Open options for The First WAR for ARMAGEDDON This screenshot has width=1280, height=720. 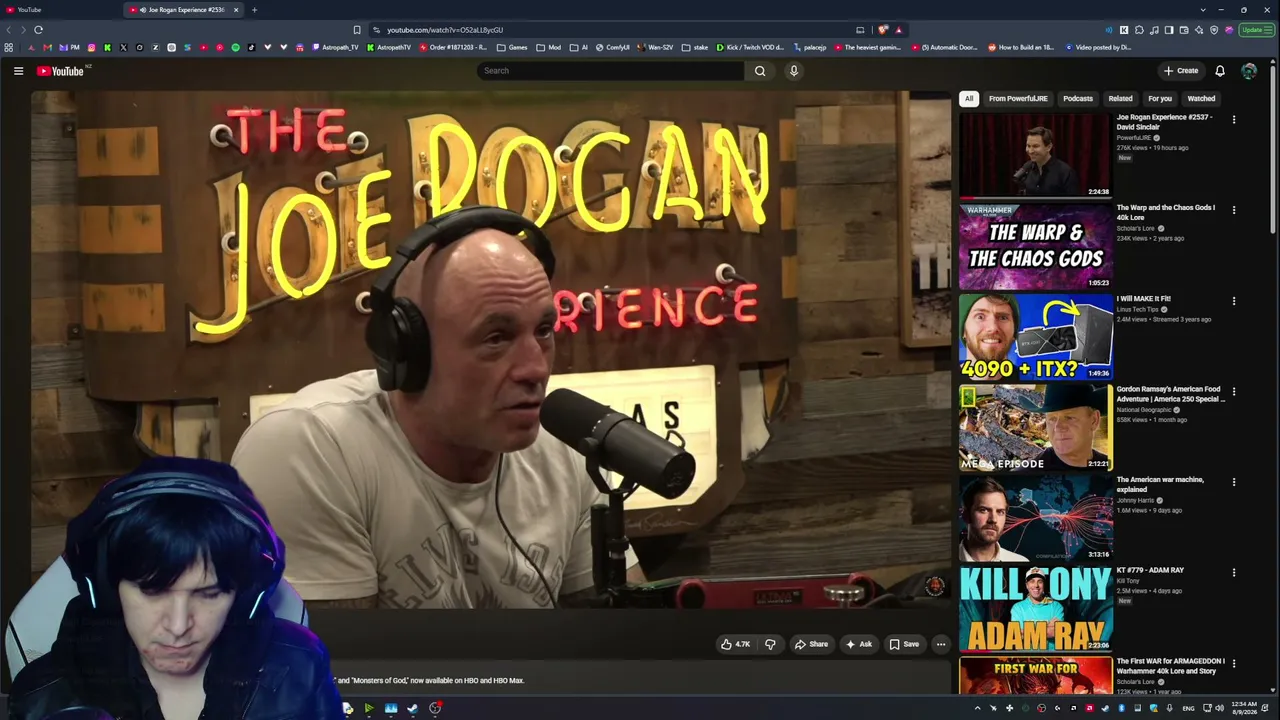click(x=1234, y=663)
